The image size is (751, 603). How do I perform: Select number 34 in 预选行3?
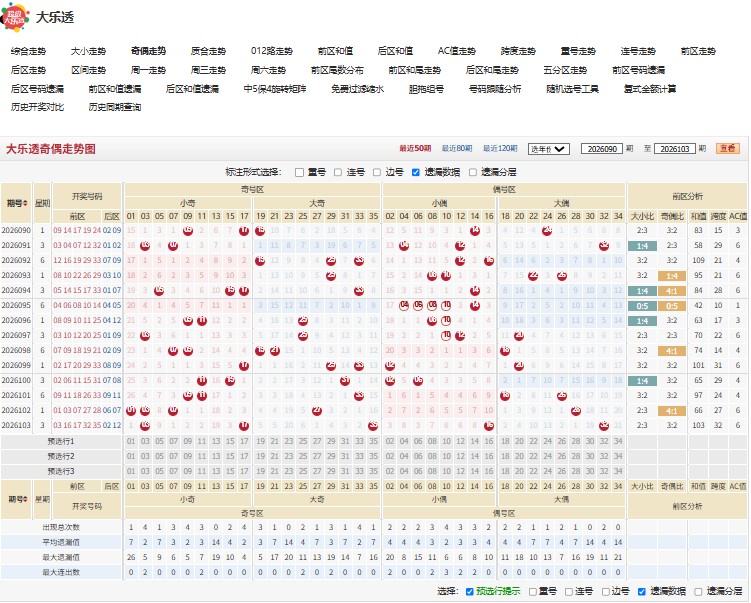click(618, 471)
